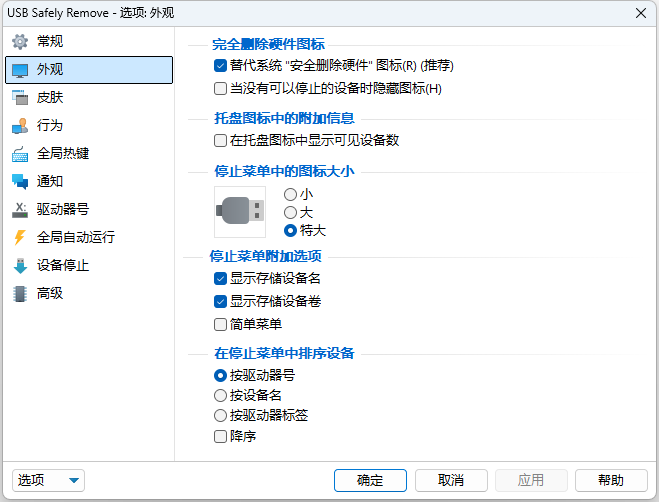Screen dimensions: 659x502
Task: Open the 常规 settings page
Action: 89,42
